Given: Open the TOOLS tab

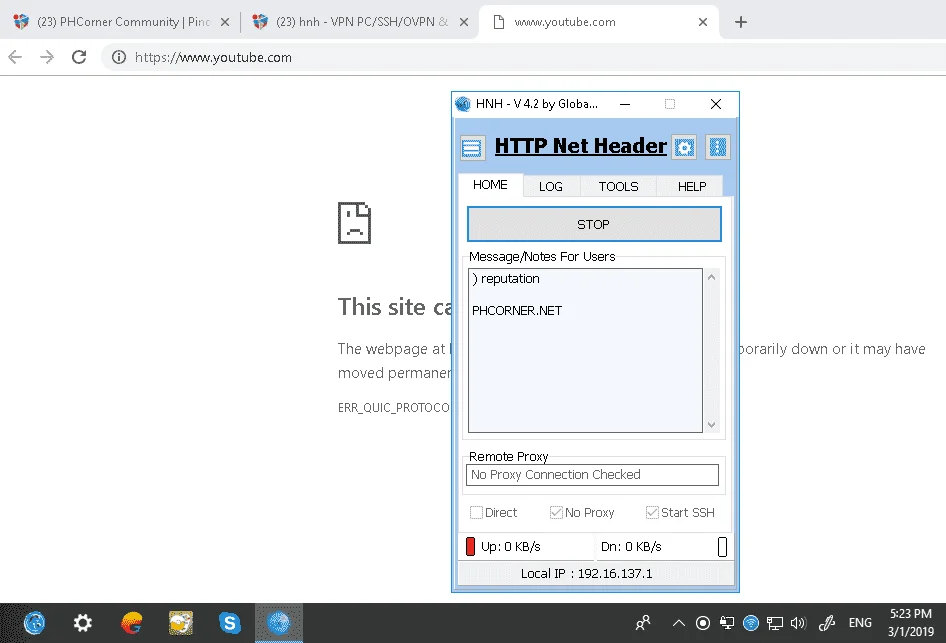Looking at the screenshot, I should [618, 186].
